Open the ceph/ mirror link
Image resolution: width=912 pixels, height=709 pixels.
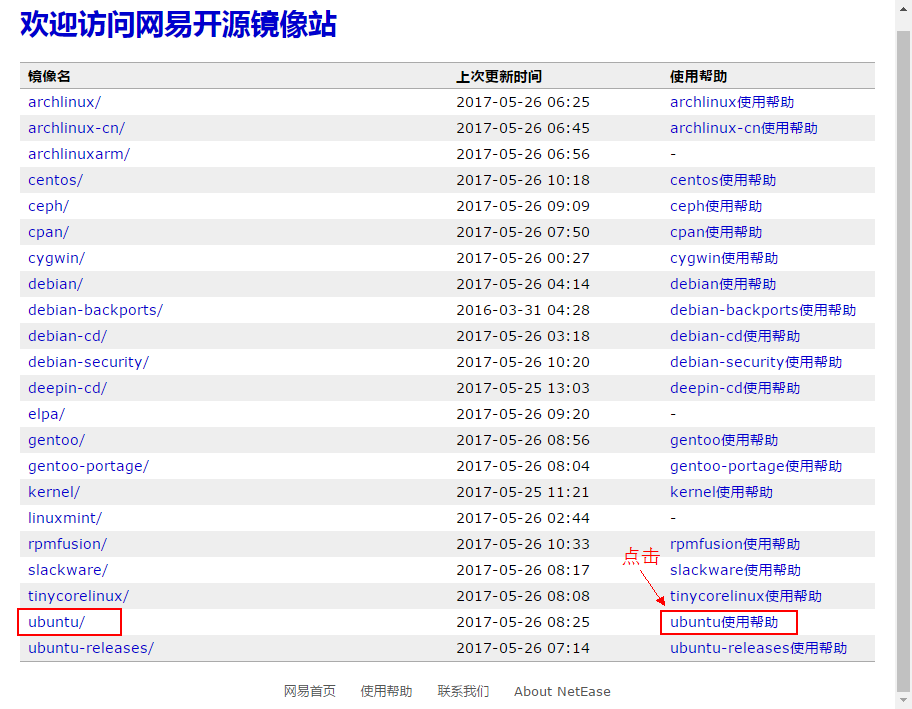pyautogui.click(x=48, y=206)
